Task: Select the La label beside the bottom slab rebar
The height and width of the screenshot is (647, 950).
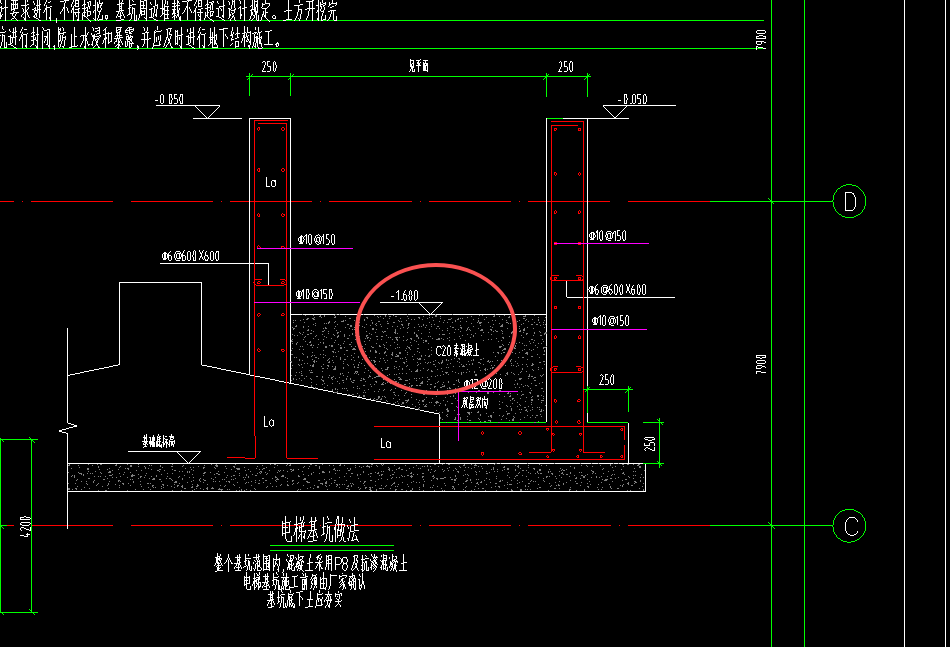Action: click(x=385, y=443)
